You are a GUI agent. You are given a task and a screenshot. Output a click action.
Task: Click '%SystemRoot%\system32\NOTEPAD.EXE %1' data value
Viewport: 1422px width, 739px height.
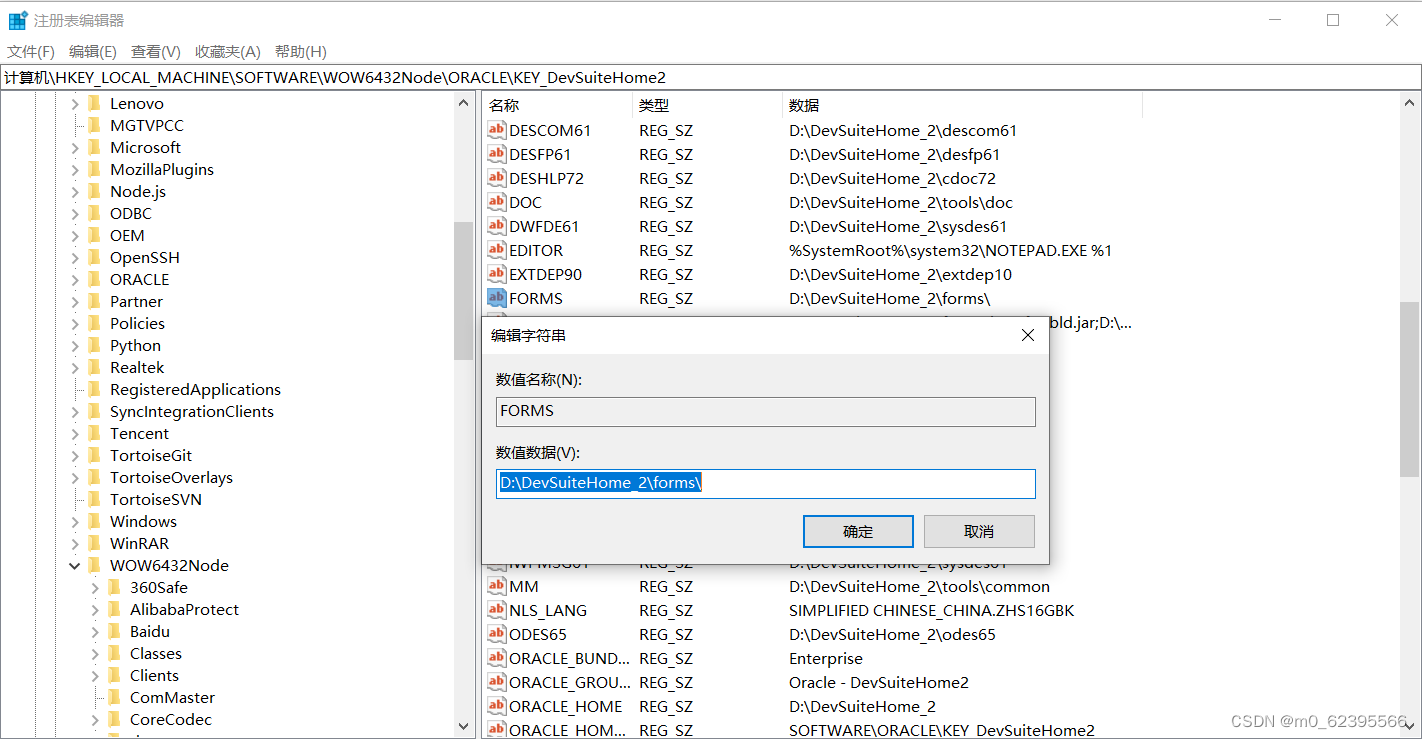pos(950,250)
